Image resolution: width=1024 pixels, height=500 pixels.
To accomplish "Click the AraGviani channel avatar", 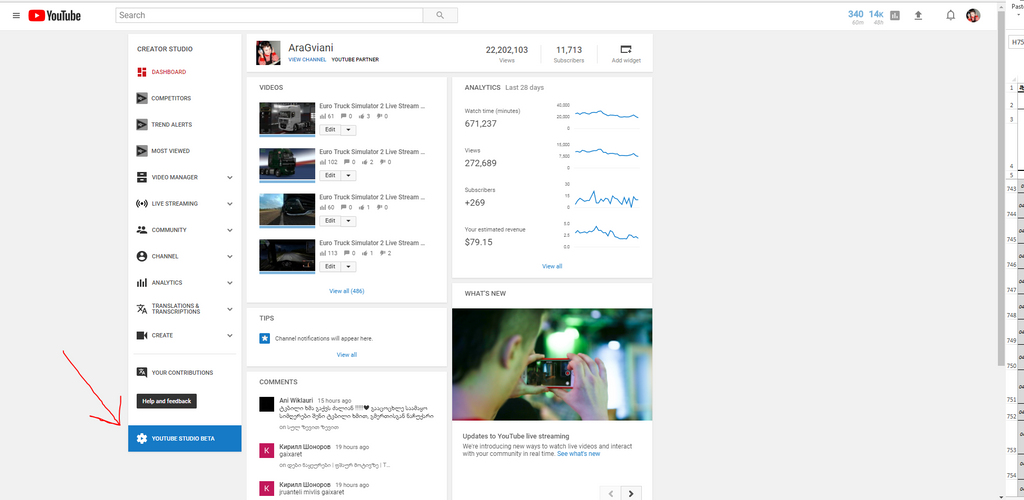I will [x=268, y=53].
